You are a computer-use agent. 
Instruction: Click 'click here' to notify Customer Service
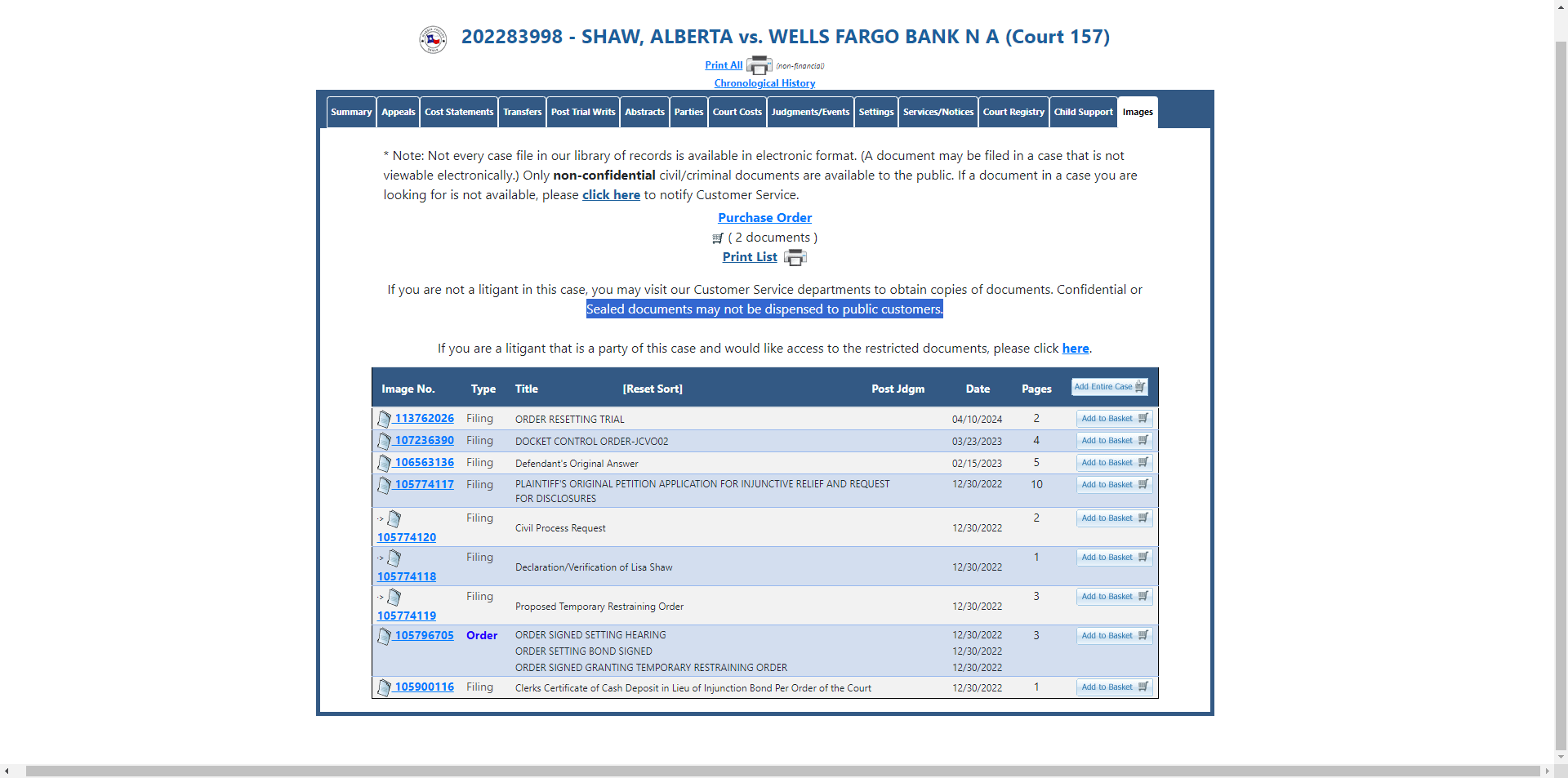(611, 195)
